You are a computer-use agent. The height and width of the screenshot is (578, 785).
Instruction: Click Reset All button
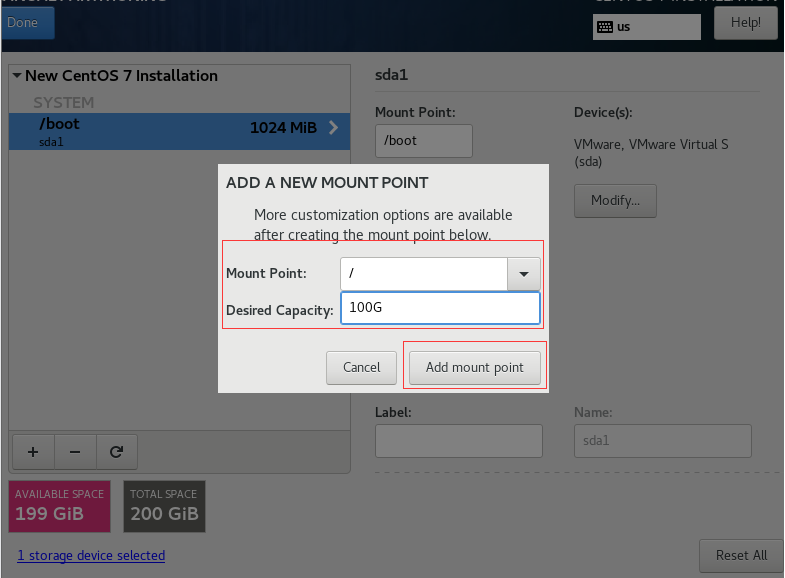click(741, 555)
